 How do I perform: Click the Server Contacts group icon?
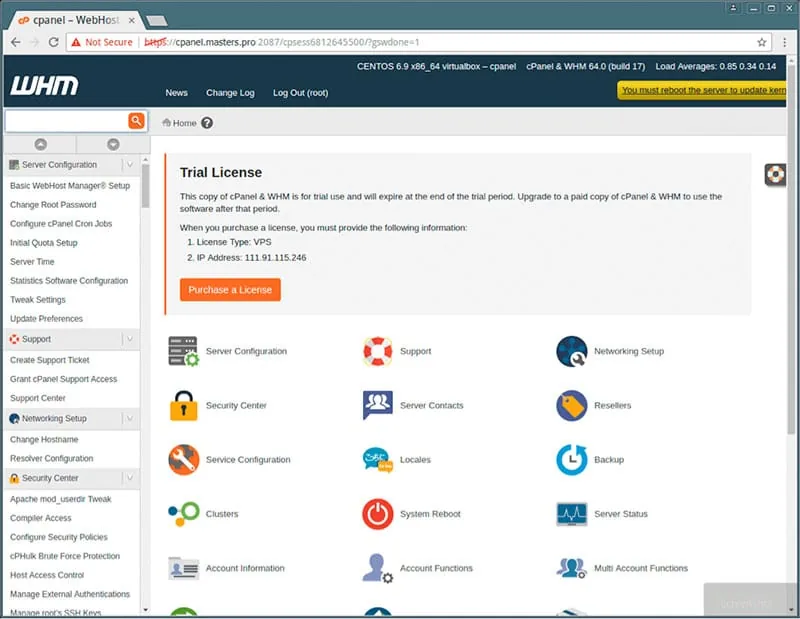tap(378, 405)
